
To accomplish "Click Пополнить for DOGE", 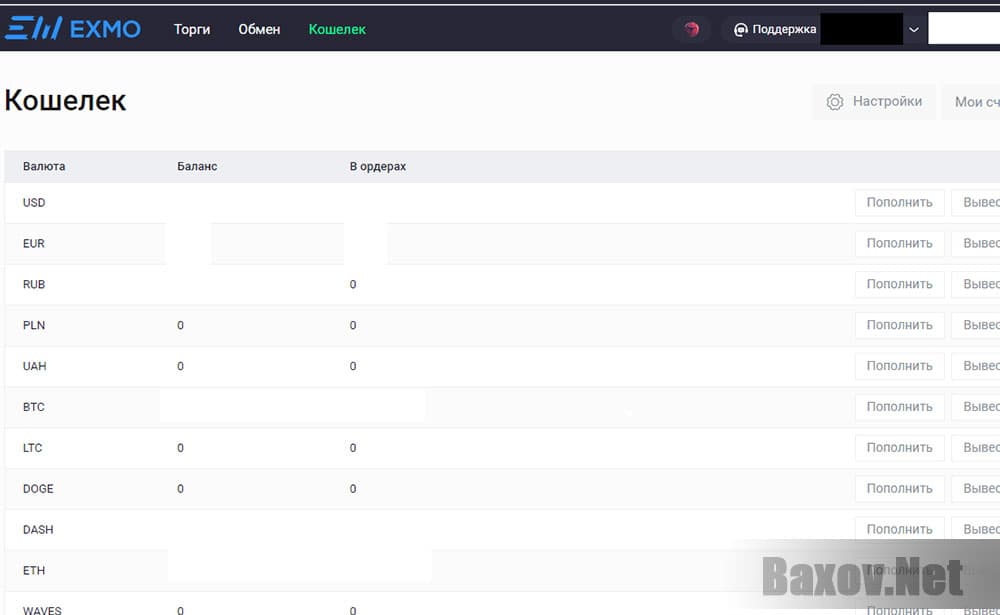I will [899, 489].
